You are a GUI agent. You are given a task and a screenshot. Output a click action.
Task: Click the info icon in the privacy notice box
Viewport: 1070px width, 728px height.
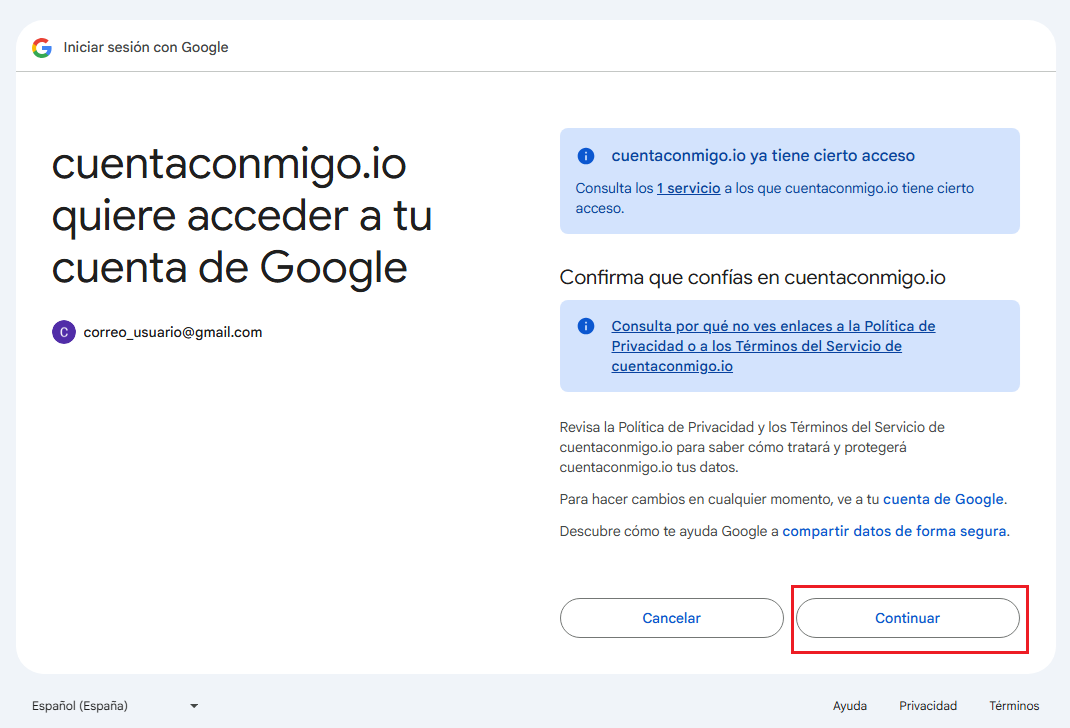click(585, 325)
